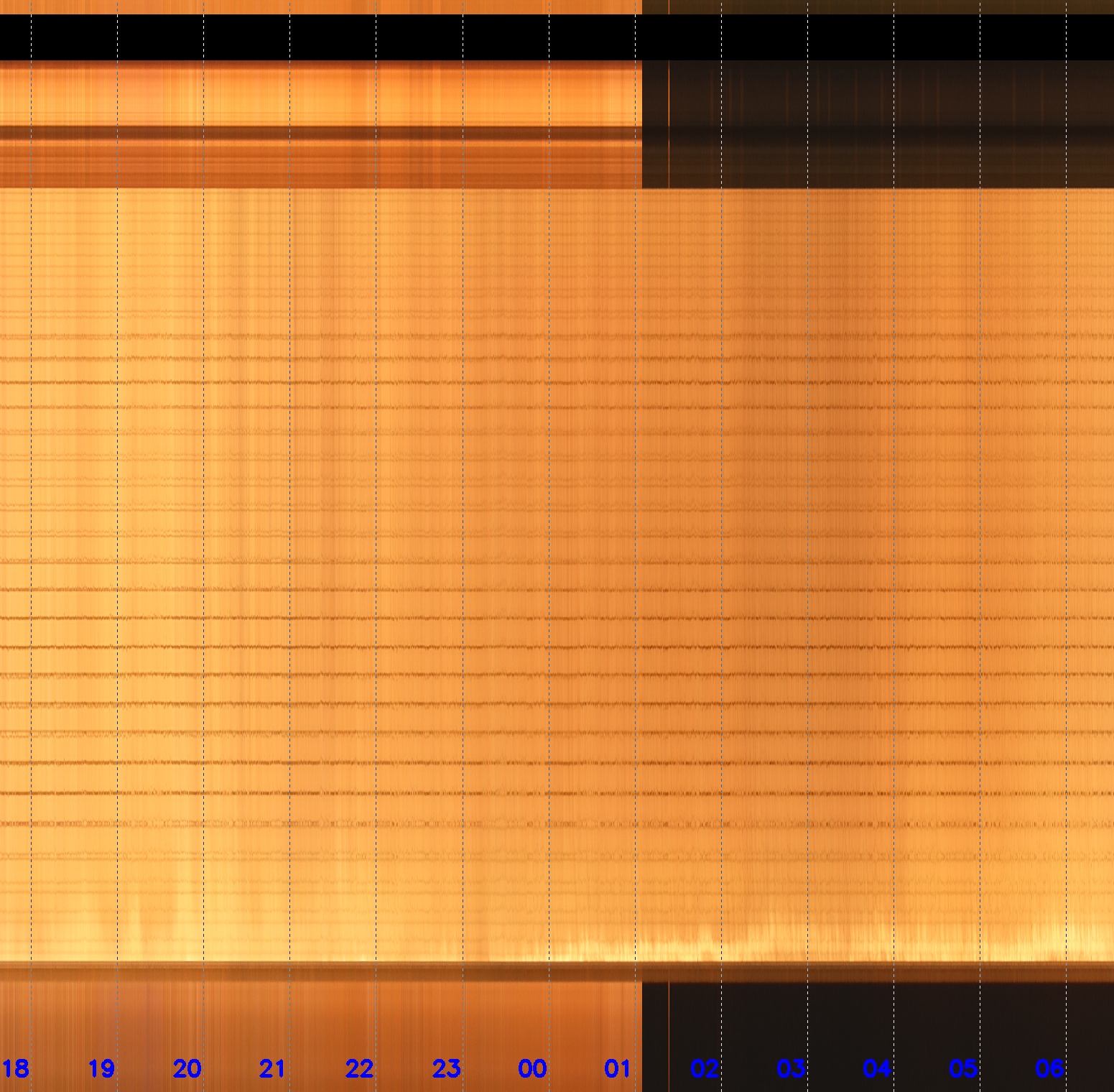1114x1092 pixels.
Task: Click the 02 hour label
Action: 705,1068
